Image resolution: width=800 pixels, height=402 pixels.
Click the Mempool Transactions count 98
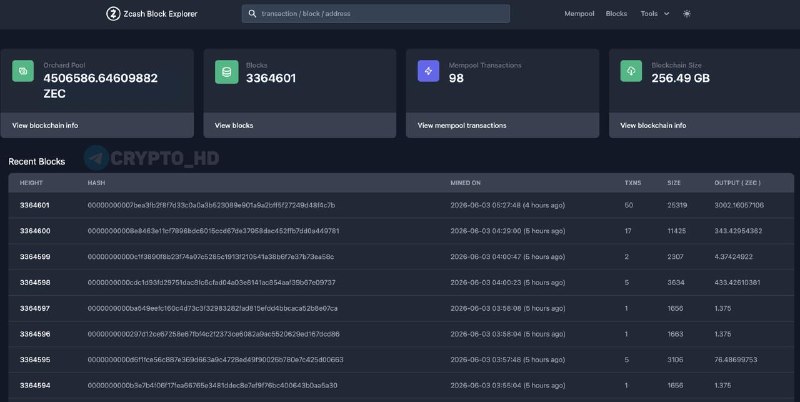(456, 78)
